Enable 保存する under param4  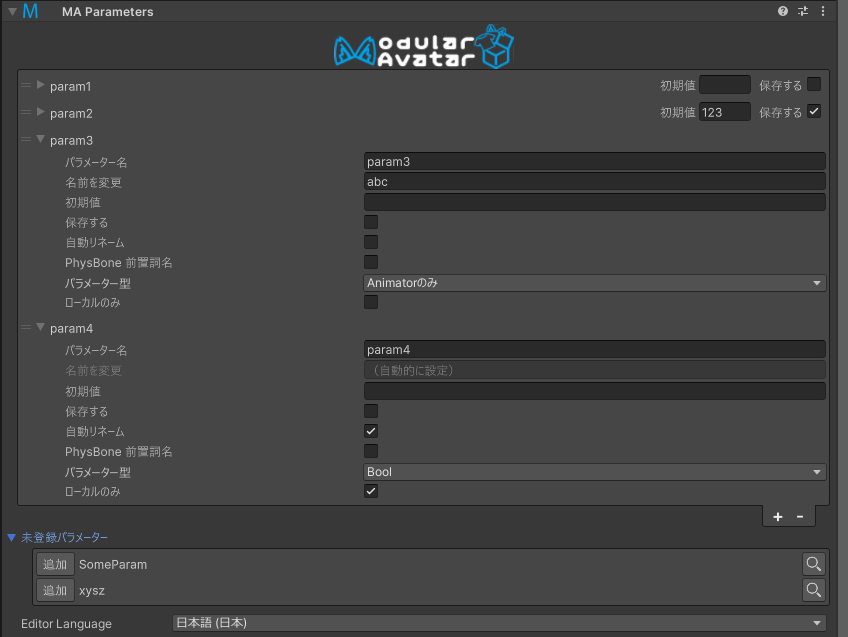point(371,412)
